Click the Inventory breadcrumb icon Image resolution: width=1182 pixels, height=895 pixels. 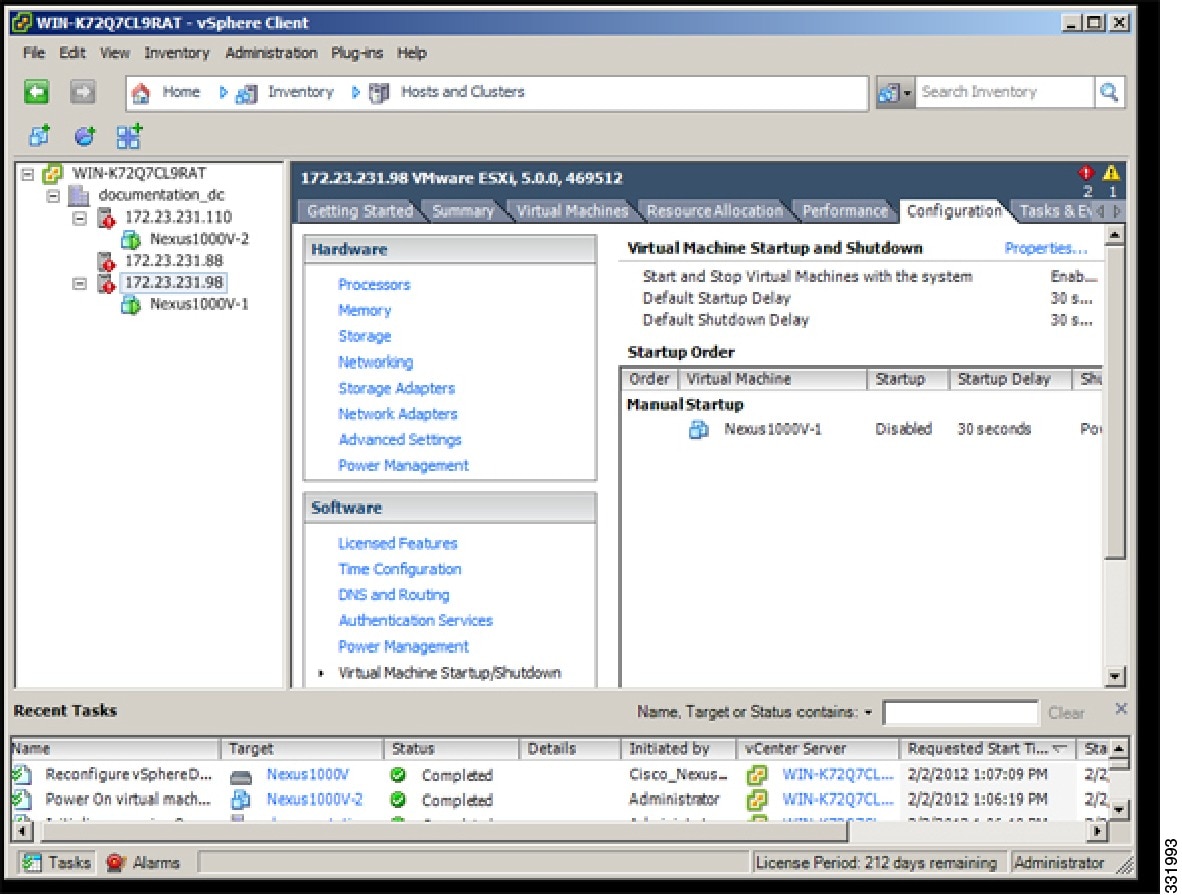click(x=246, y=93)
